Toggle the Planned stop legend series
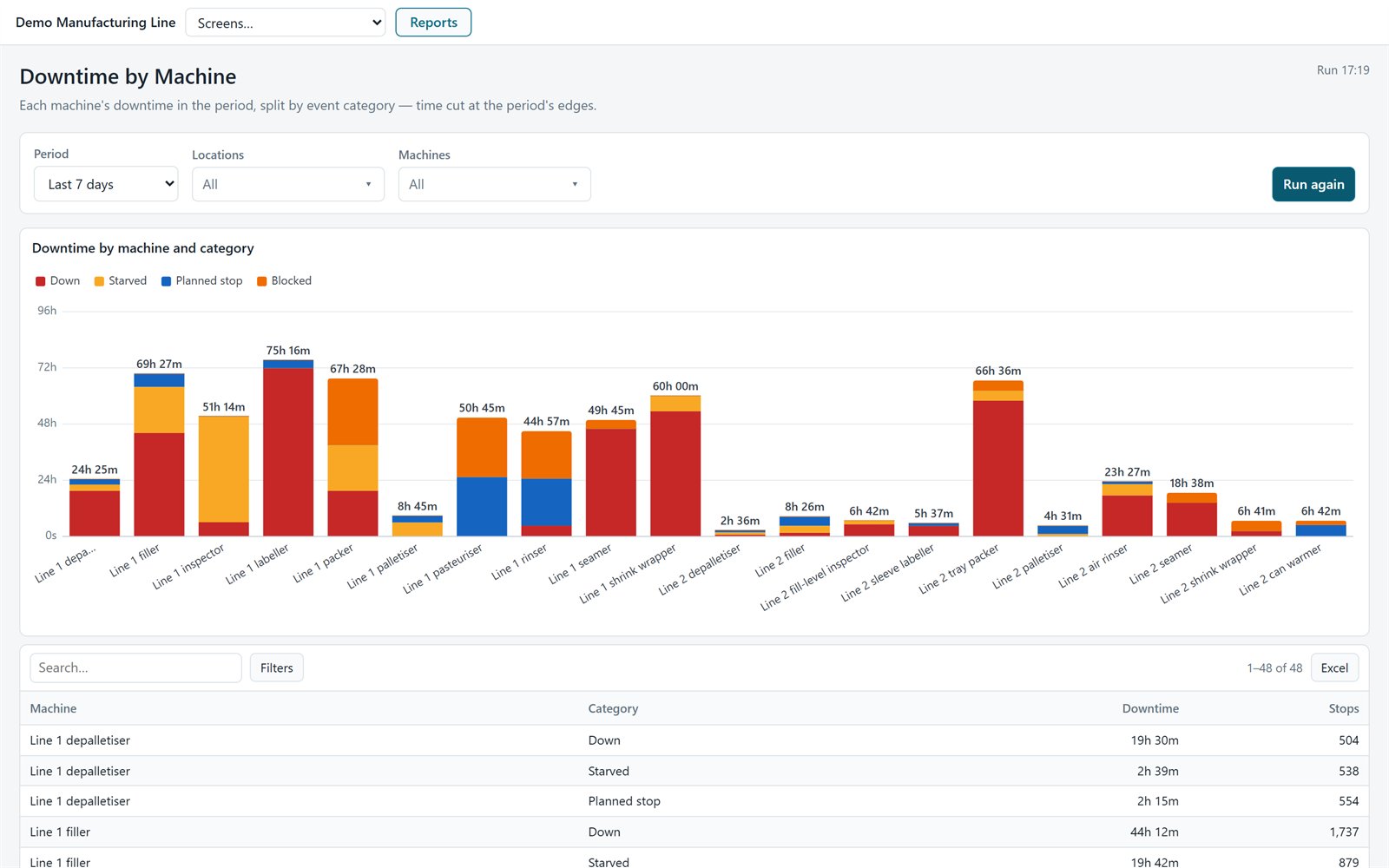1389x868 pixels. click(x=201, y=280)
